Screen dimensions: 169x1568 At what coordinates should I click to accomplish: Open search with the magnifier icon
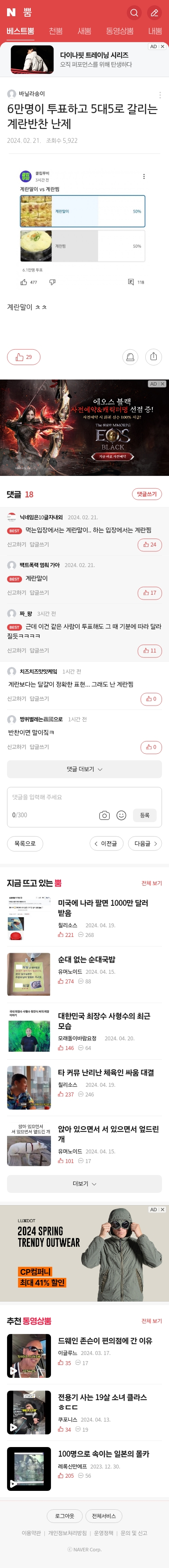[x=134, y=12]
